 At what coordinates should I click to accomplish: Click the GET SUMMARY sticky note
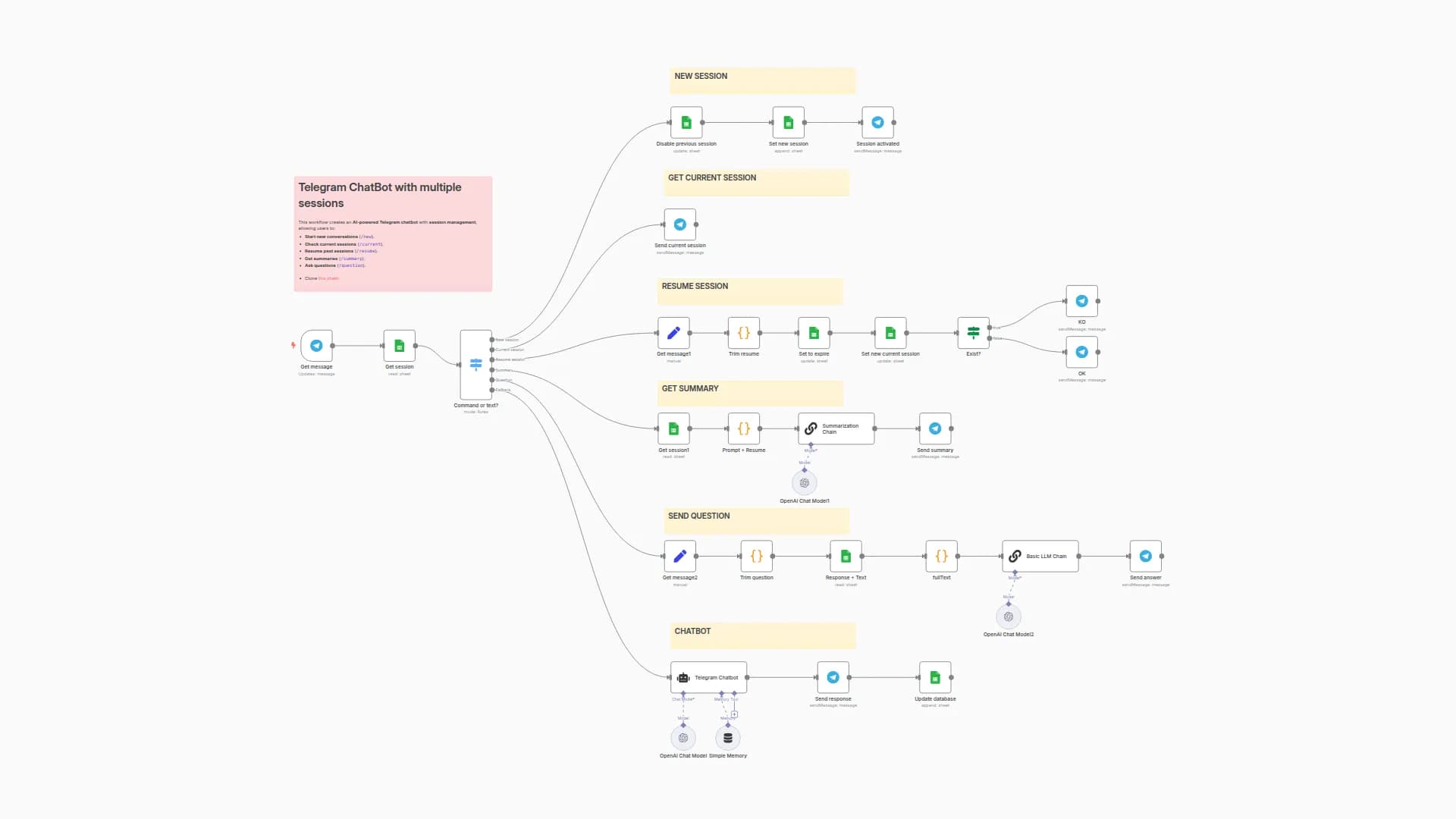click(x=750, y=393)
